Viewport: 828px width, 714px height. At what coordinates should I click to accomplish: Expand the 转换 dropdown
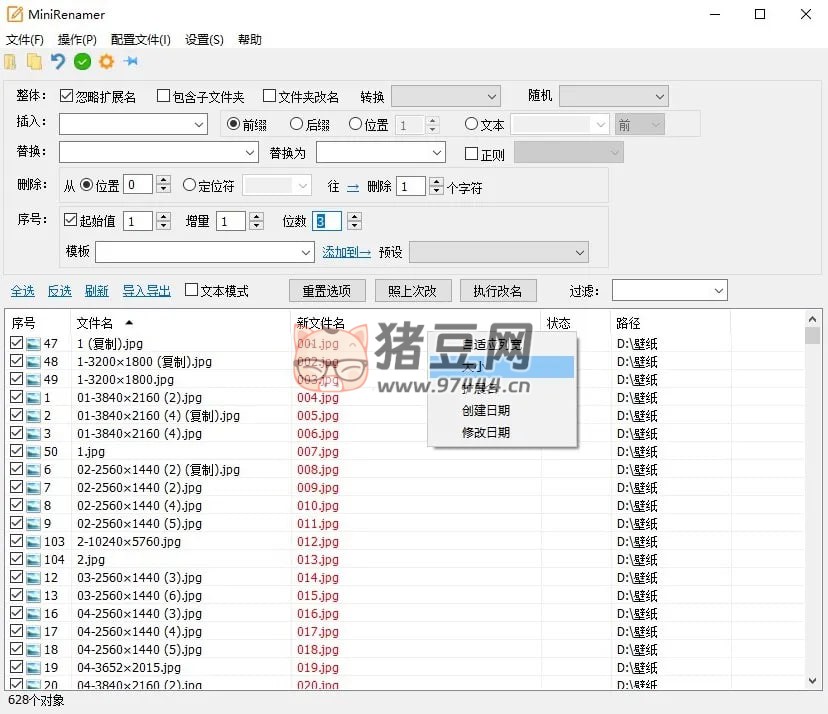click(x=445, y=96)
